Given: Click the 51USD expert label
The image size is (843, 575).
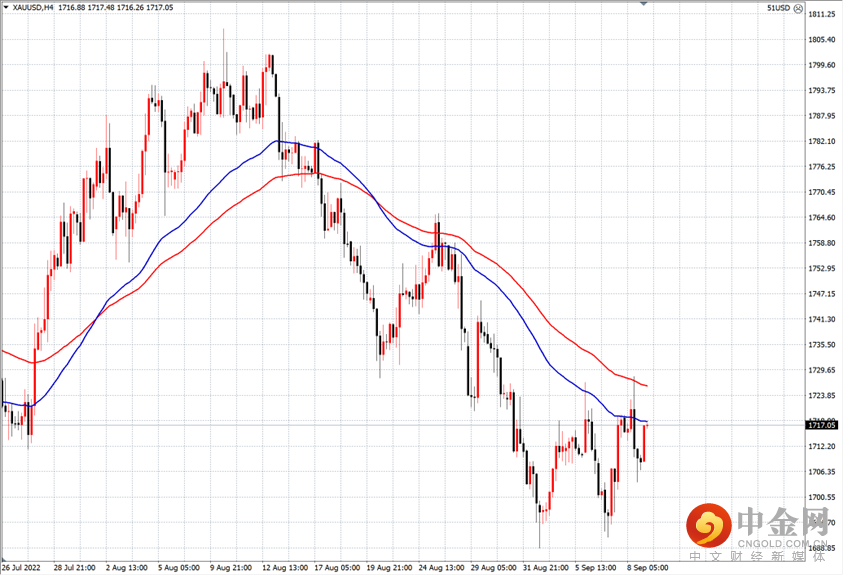Looking at the screenshot, I should (x=778, y=8).
